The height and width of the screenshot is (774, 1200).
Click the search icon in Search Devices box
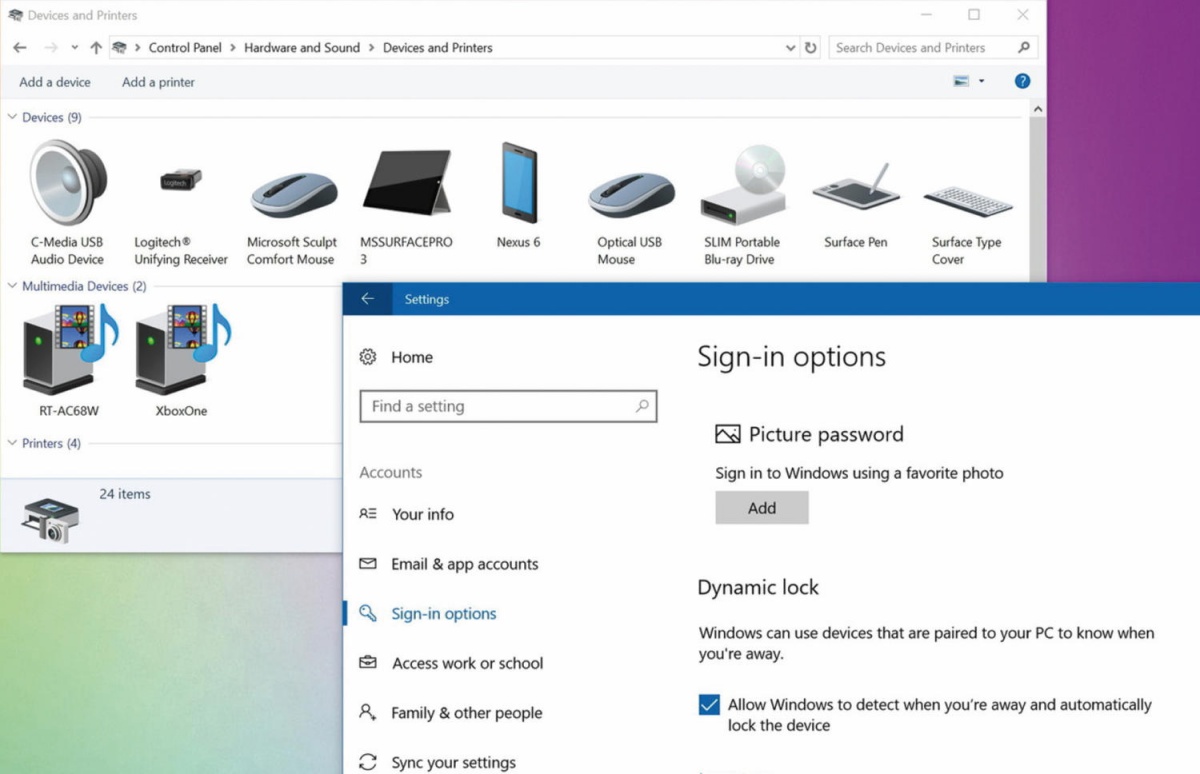pyautogui.click(x=1024, y=47)
